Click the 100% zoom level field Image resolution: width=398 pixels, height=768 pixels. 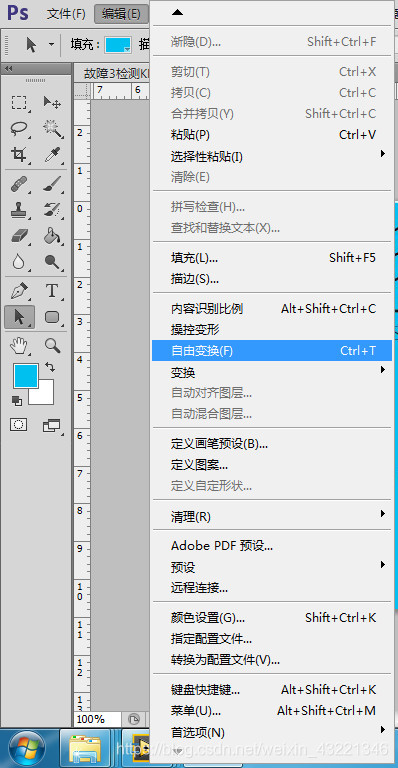pos(96,719)
